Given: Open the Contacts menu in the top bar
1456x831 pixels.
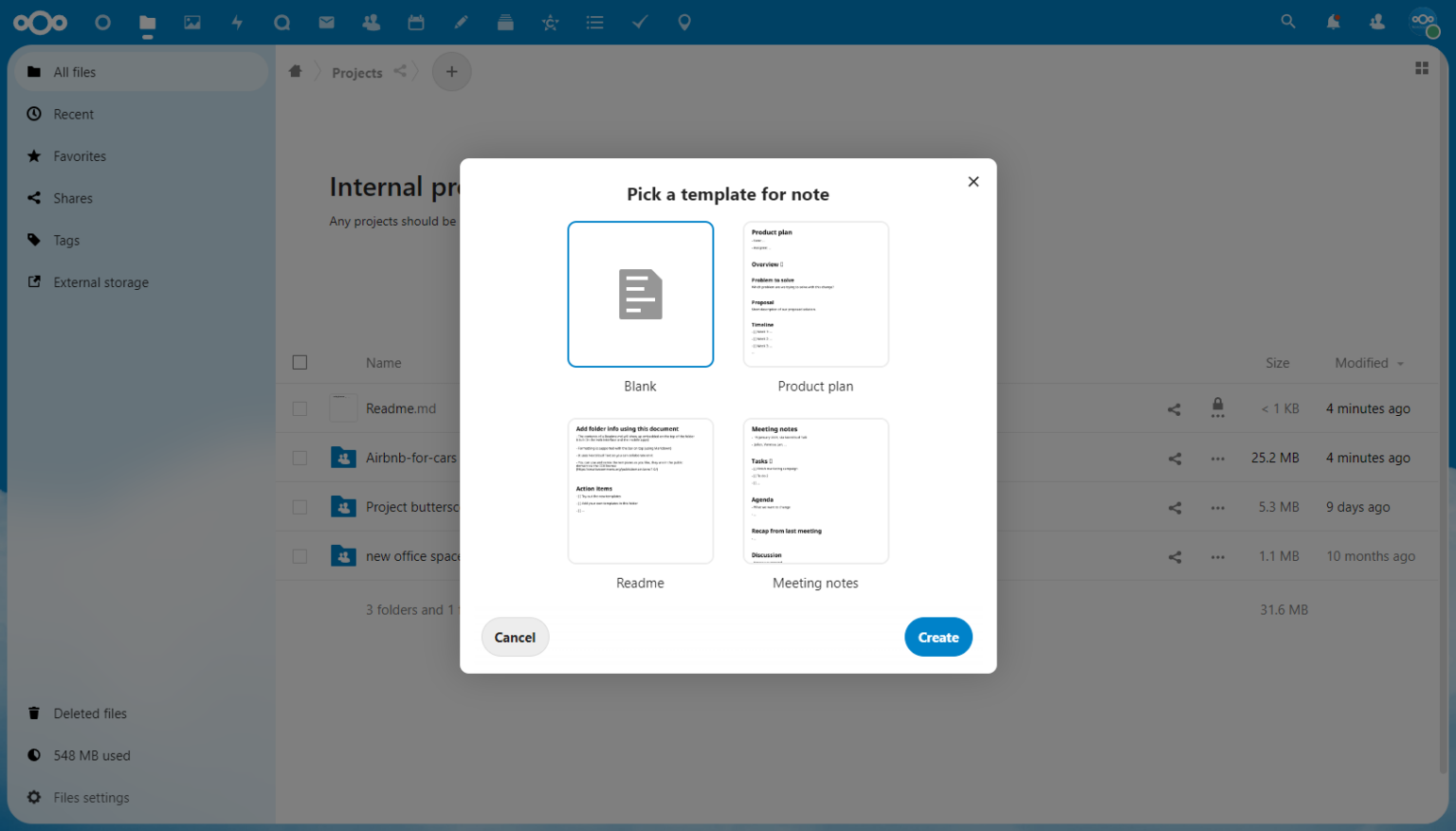Looking at the screenshot, I should click(x=1376, y=22).
